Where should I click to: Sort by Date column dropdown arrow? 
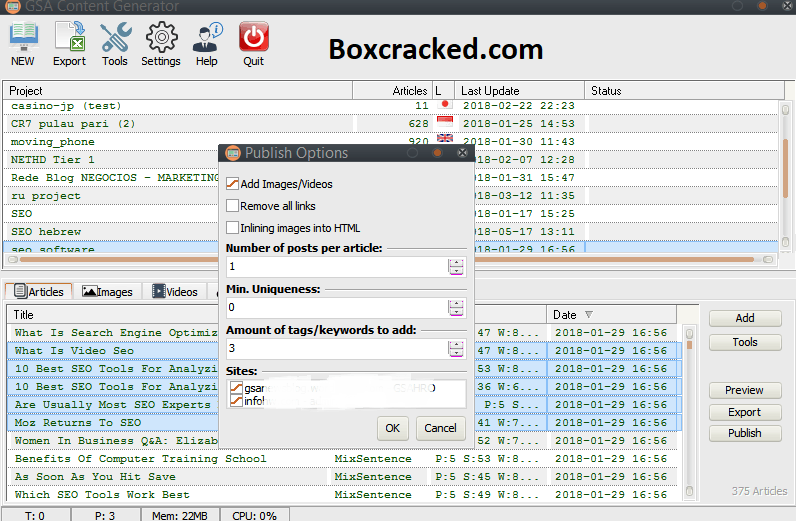(x=589, y=315)
